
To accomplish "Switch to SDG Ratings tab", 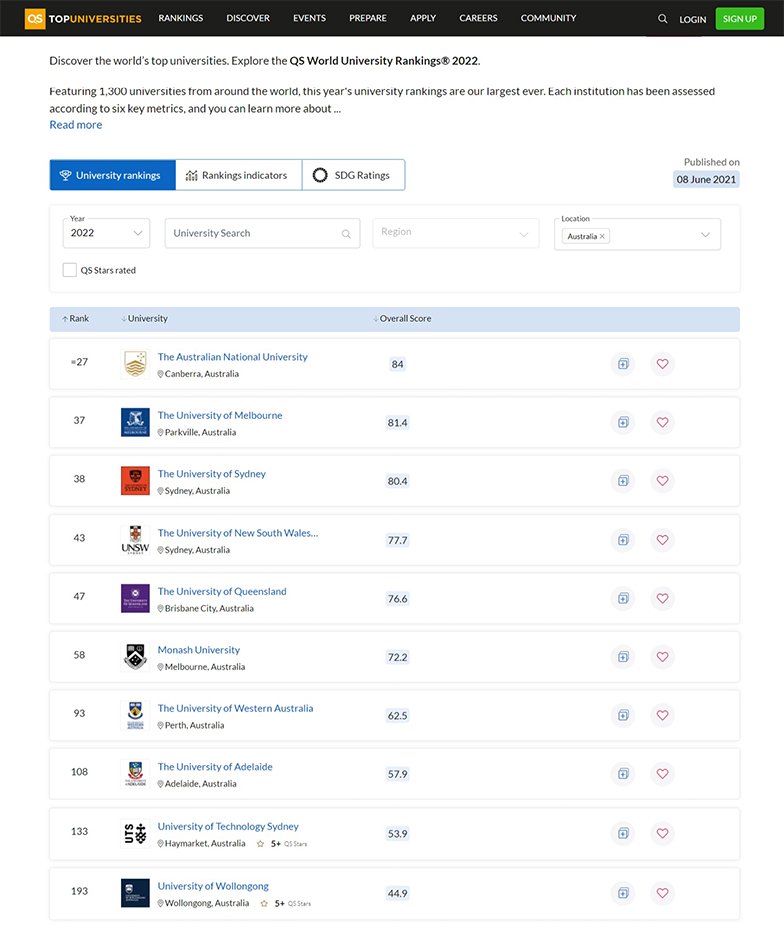I will click(x=353, y=175).
